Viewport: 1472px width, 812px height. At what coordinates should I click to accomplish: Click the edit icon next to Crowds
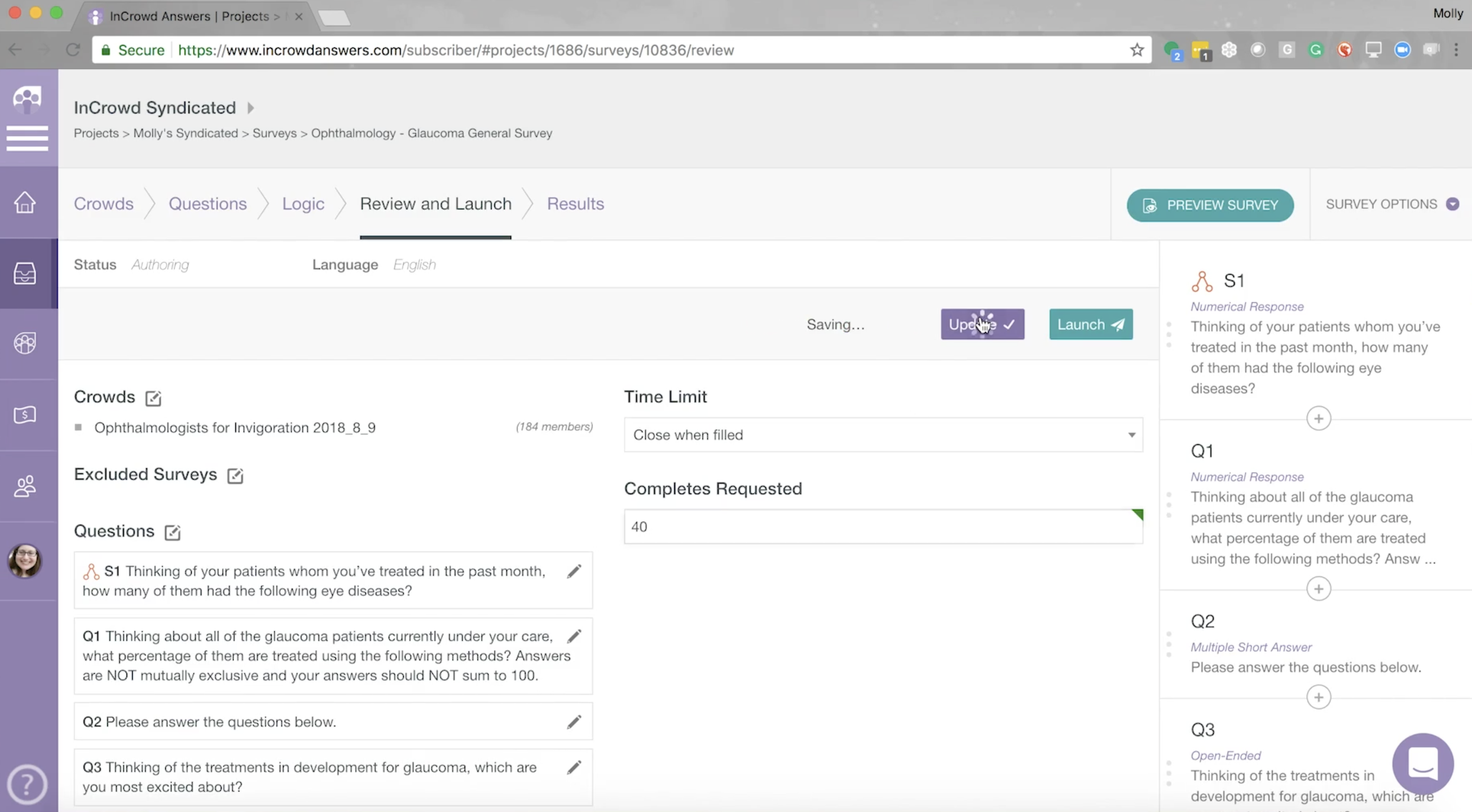[153, 398]
